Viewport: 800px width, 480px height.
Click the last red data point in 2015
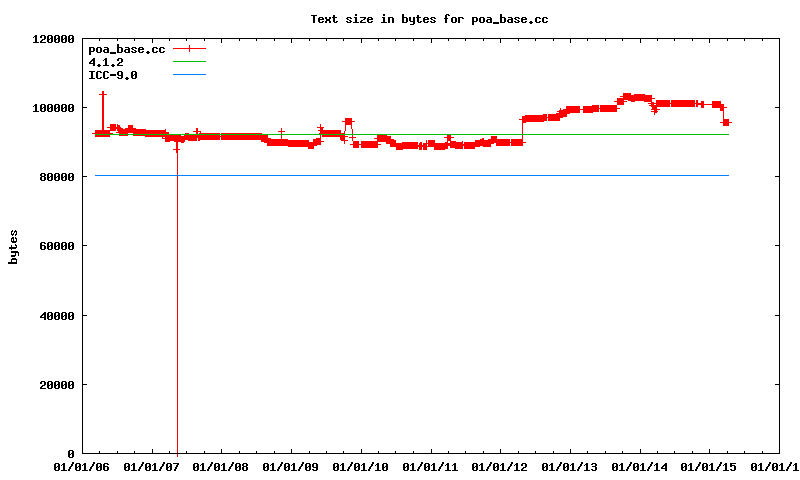point(727,122)
